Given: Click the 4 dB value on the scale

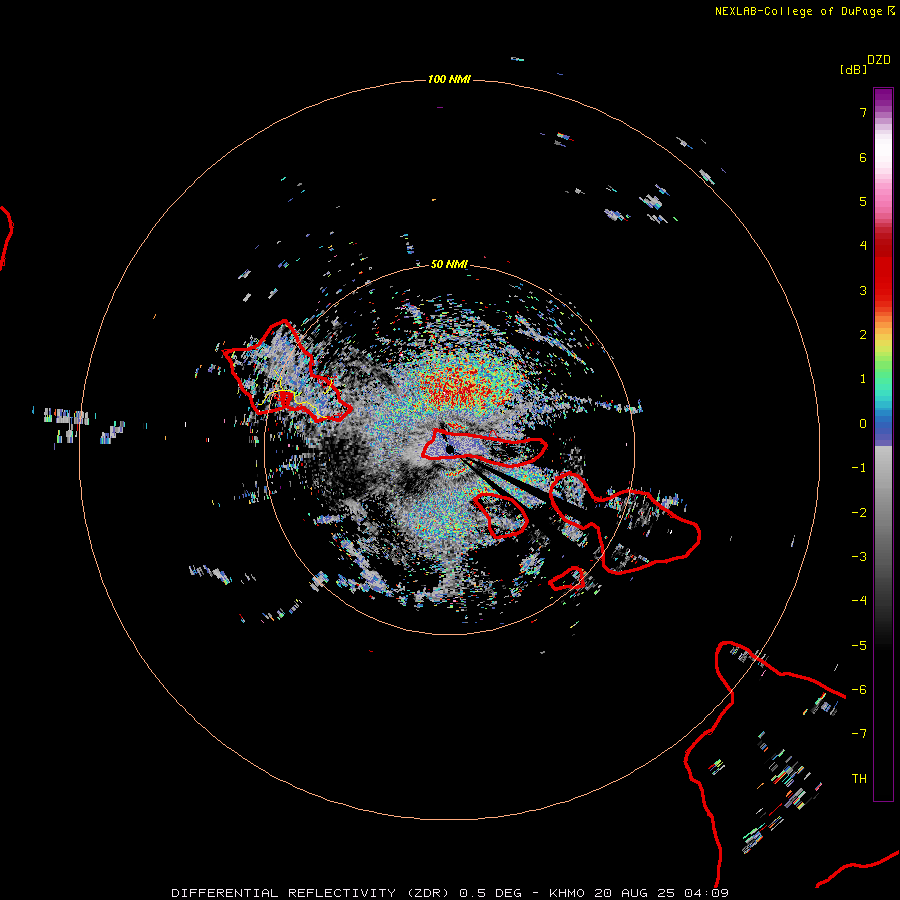Looking at the screenshot, I should tap(863, 246).
